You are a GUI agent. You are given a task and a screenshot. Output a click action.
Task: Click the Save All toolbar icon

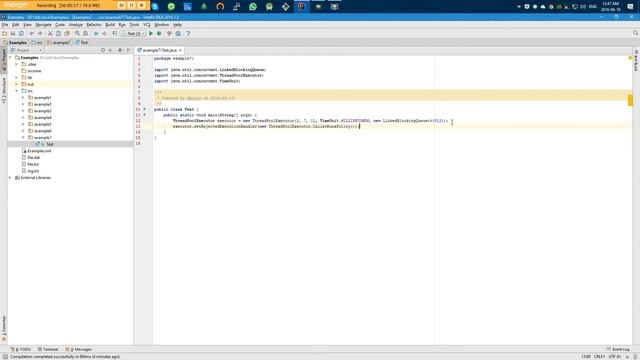pyautogui.click(x=13, y=33)
